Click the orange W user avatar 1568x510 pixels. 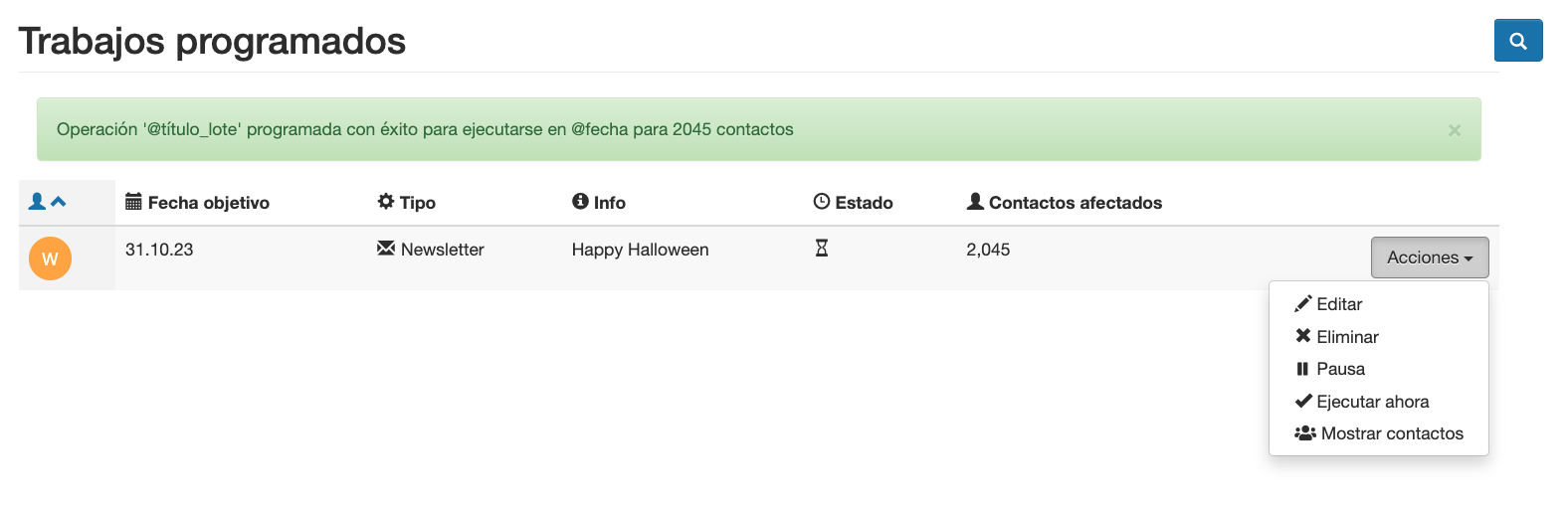(x=50, y=258)
